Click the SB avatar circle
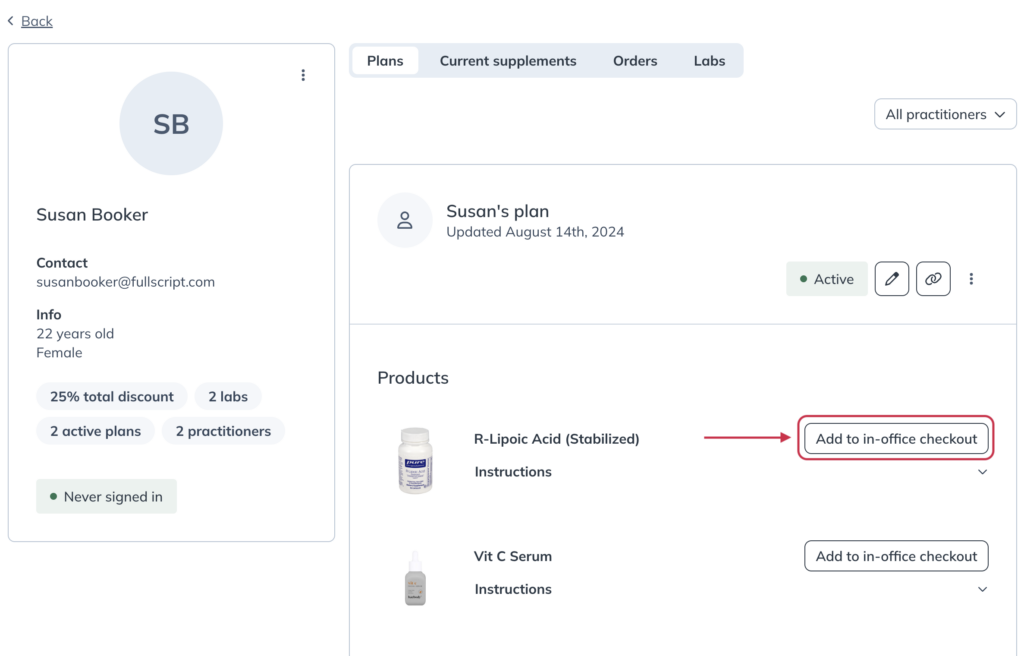Image resolution: width=1024 pixels, height=656 pixels. click(171, 123)
